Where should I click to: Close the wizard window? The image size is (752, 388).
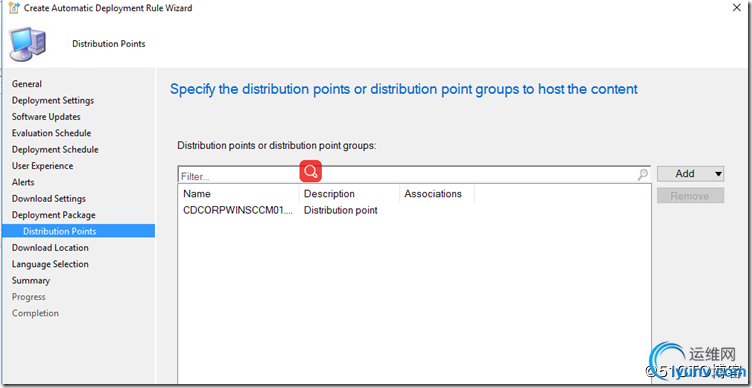click(736, 7)
